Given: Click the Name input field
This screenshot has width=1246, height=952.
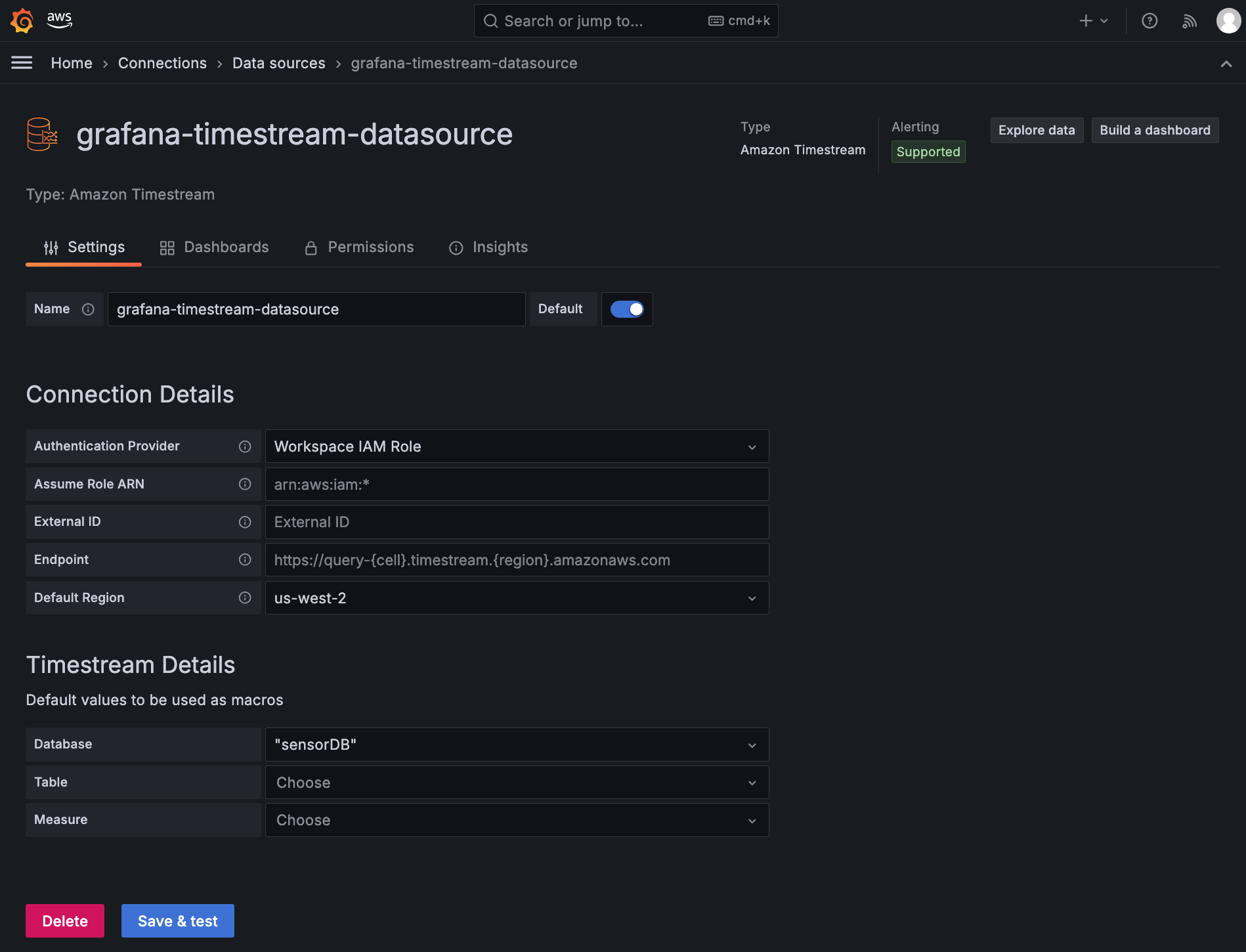Looking at the screenshot, I should [316, 309].
